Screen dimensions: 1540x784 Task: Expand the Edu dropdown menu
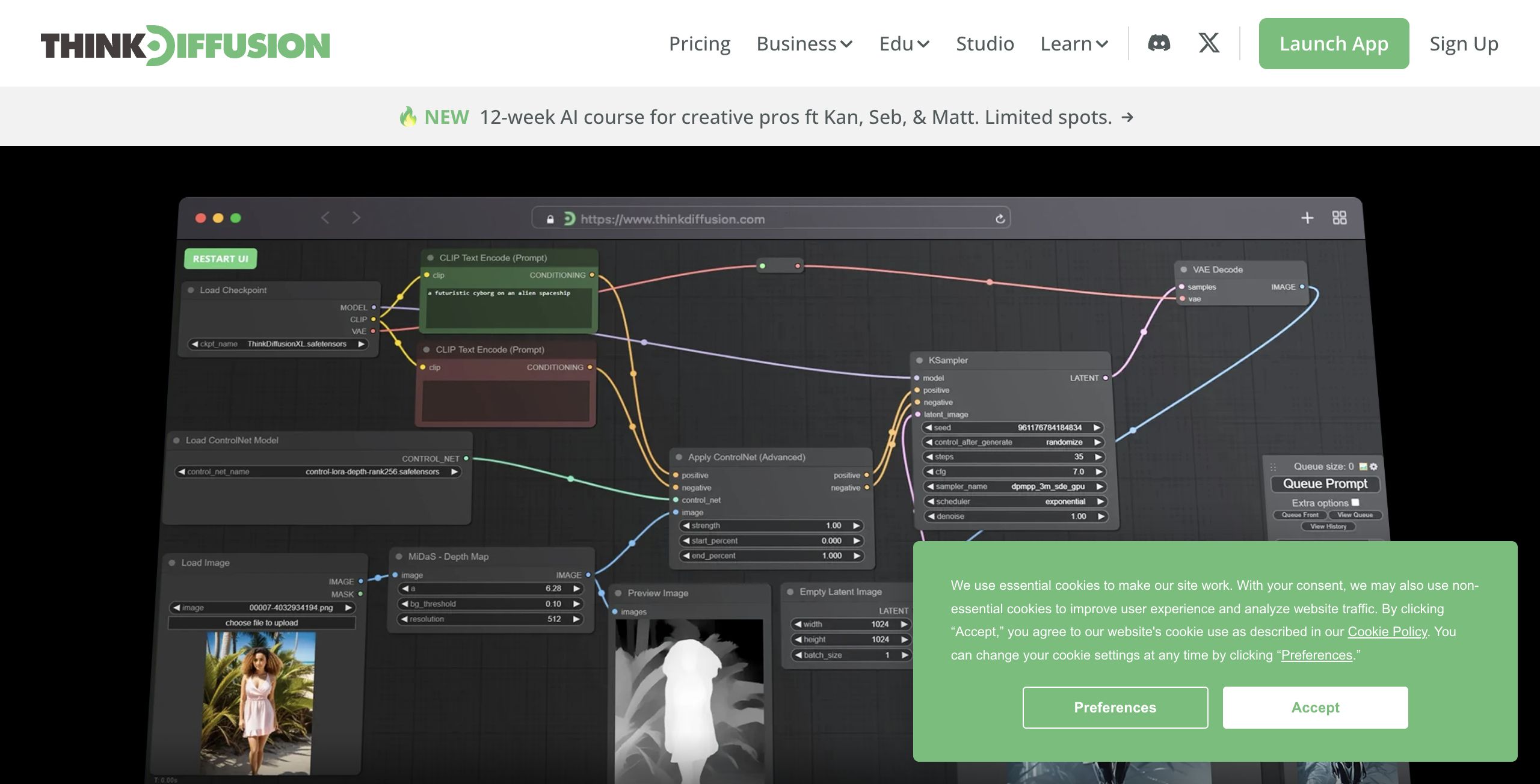pyautogui.click(x=904, y=44)
